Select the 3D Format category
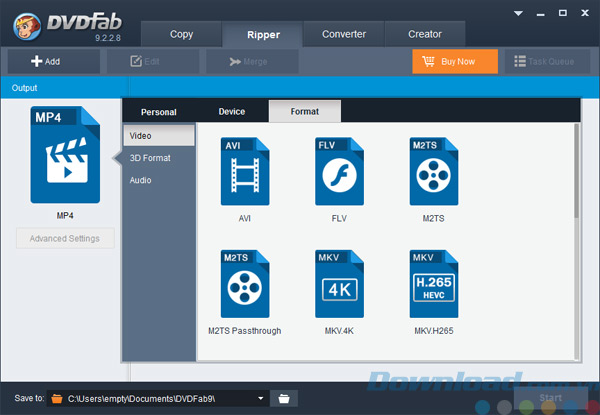This screenshot has height=415, width=600. (x=159, y=158)
